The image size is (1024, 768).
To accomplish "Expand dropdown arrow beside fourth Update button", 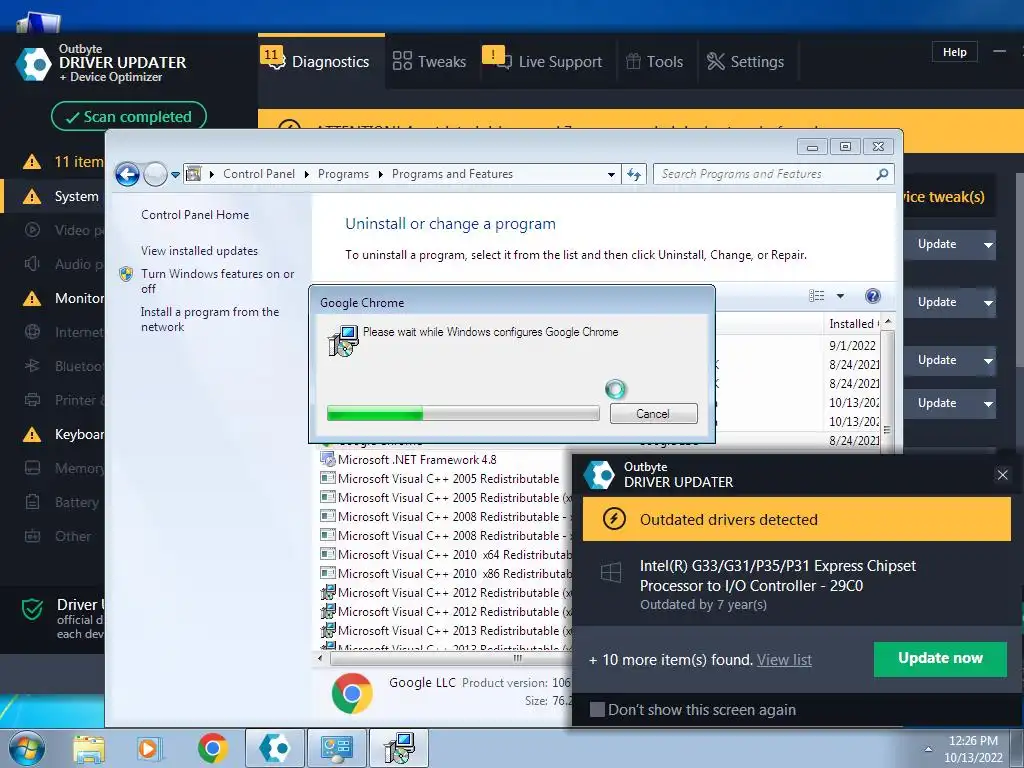I will pos(988,404).
